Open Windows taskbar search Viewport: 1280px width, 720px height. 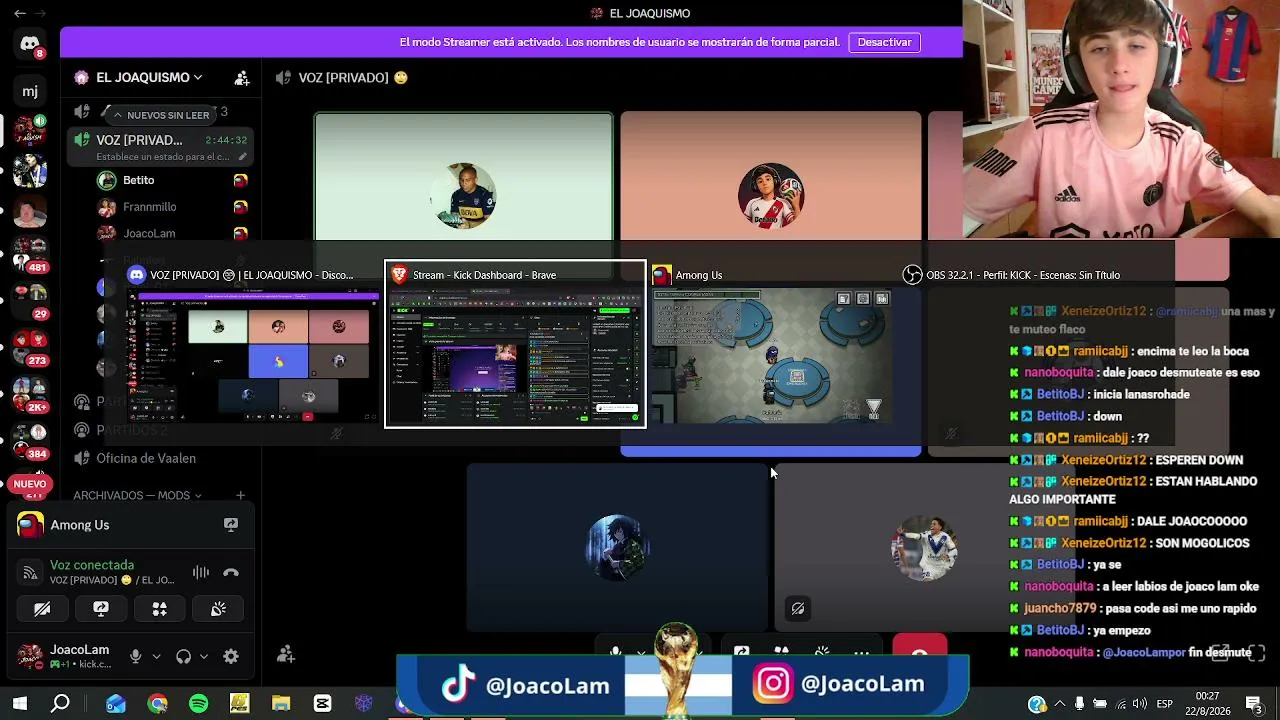(x=61, y=704)
